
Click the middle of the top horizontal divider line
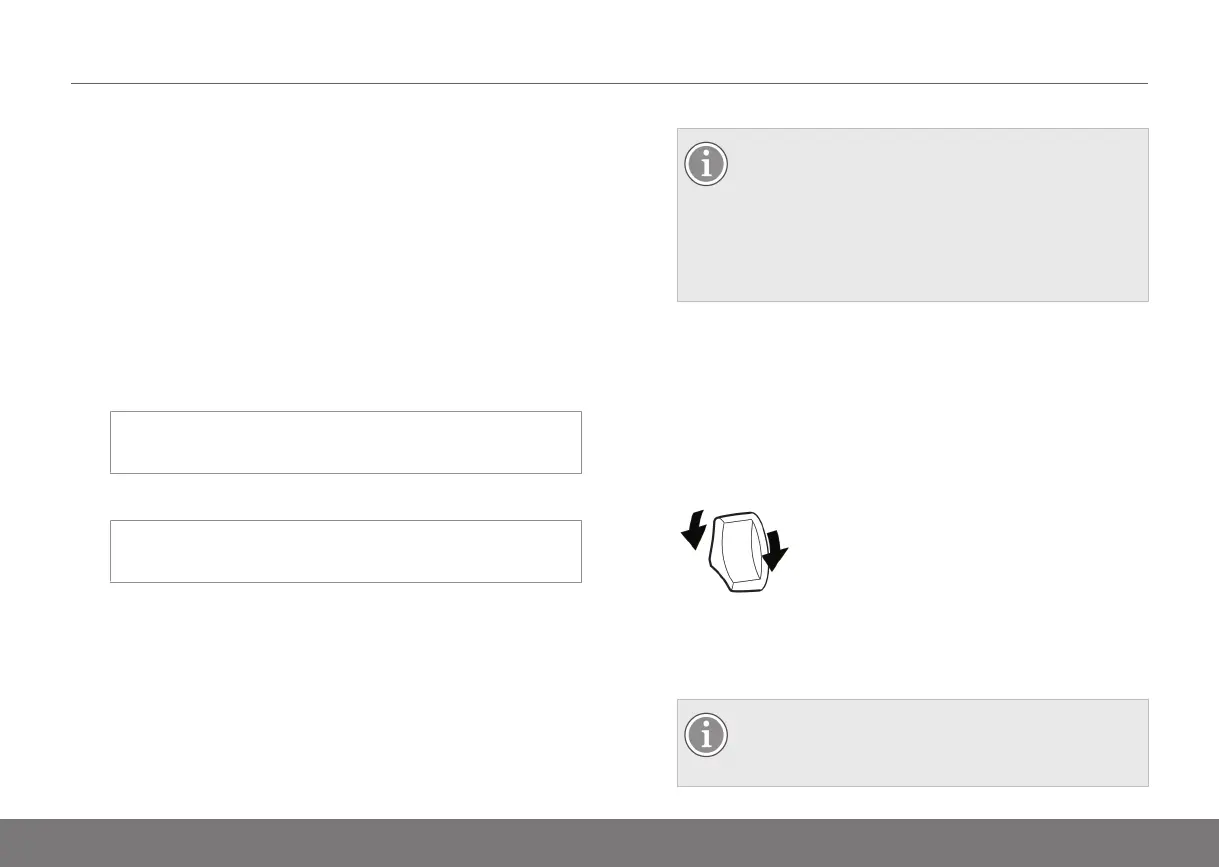(x=609, y=84)
